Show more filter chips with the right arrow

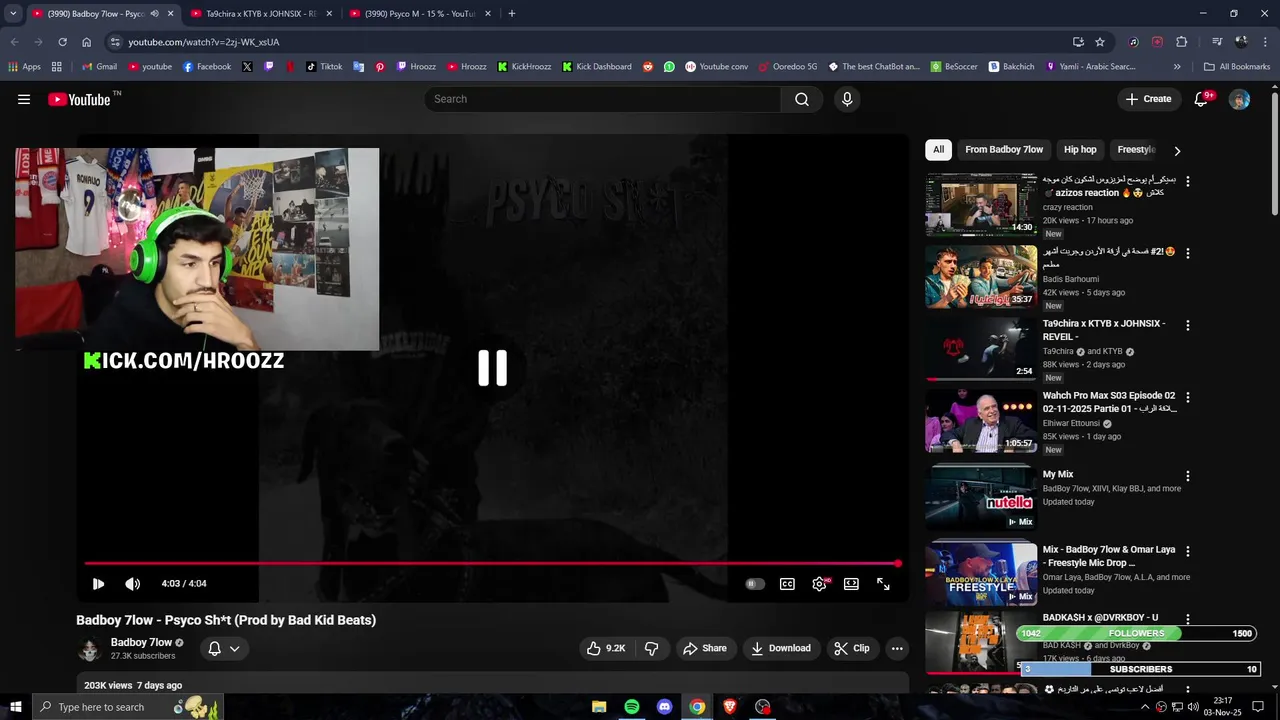pyautogui.click(x=1177, y=150)
